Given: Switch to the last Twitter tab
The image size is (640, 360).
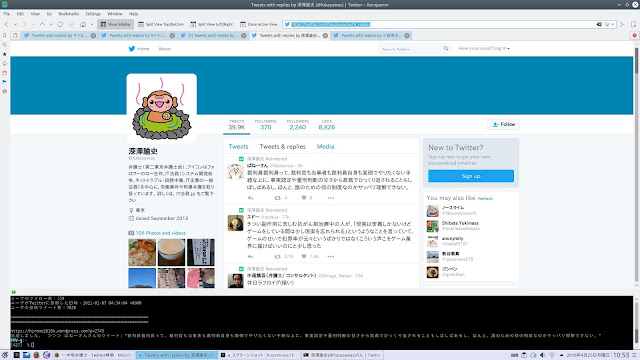Looking at the screenshot, I should click(x=371, y=36).
